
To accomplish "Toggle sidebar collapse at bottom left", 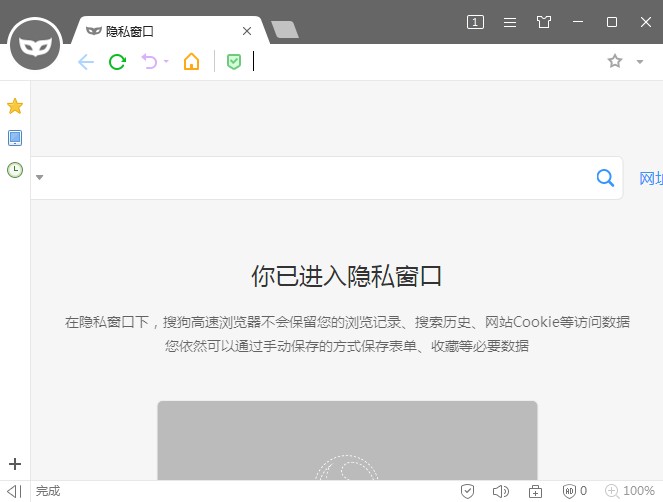I will click(14, 491).
